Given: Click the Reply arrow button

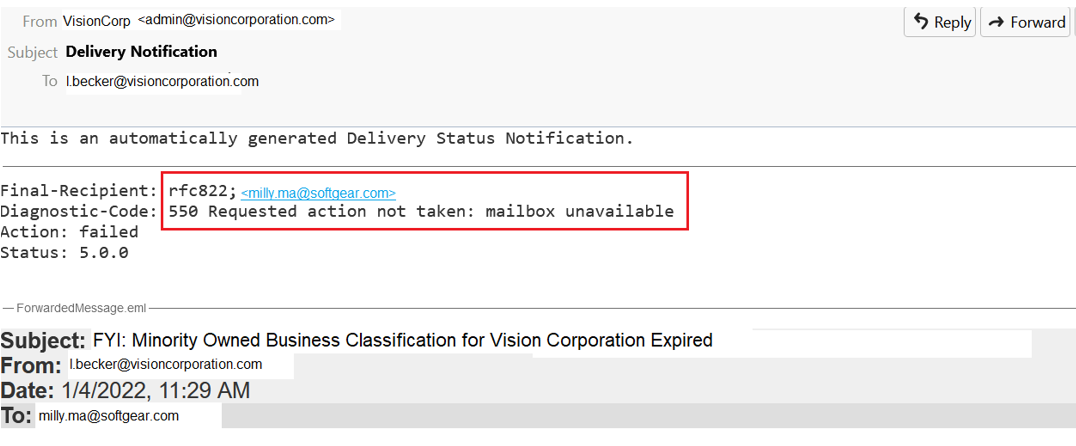Looking at the screenshot, I should tap(941, 22).
